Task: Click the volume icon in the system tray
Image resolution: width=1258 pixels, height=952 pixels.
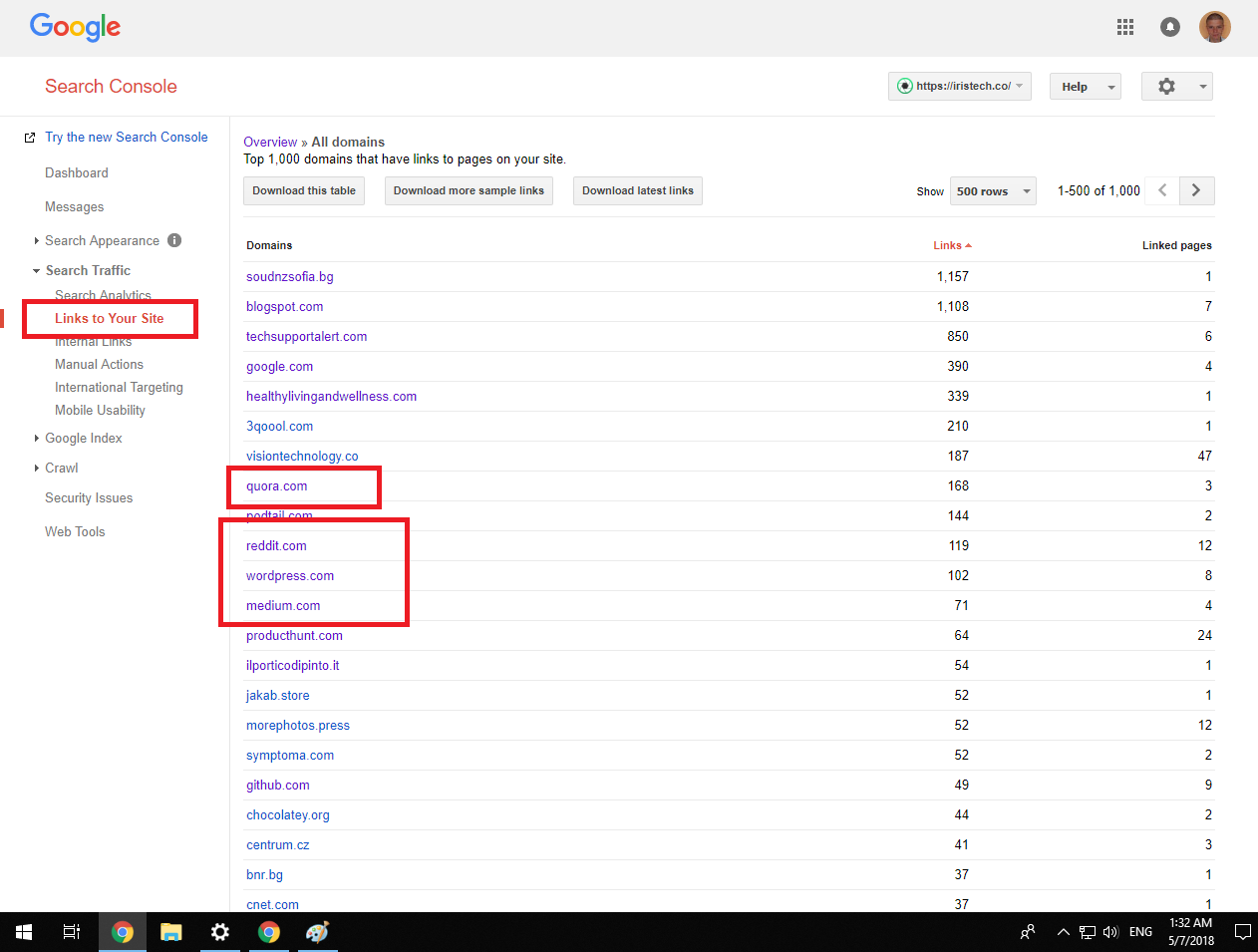Action: 1110,932
